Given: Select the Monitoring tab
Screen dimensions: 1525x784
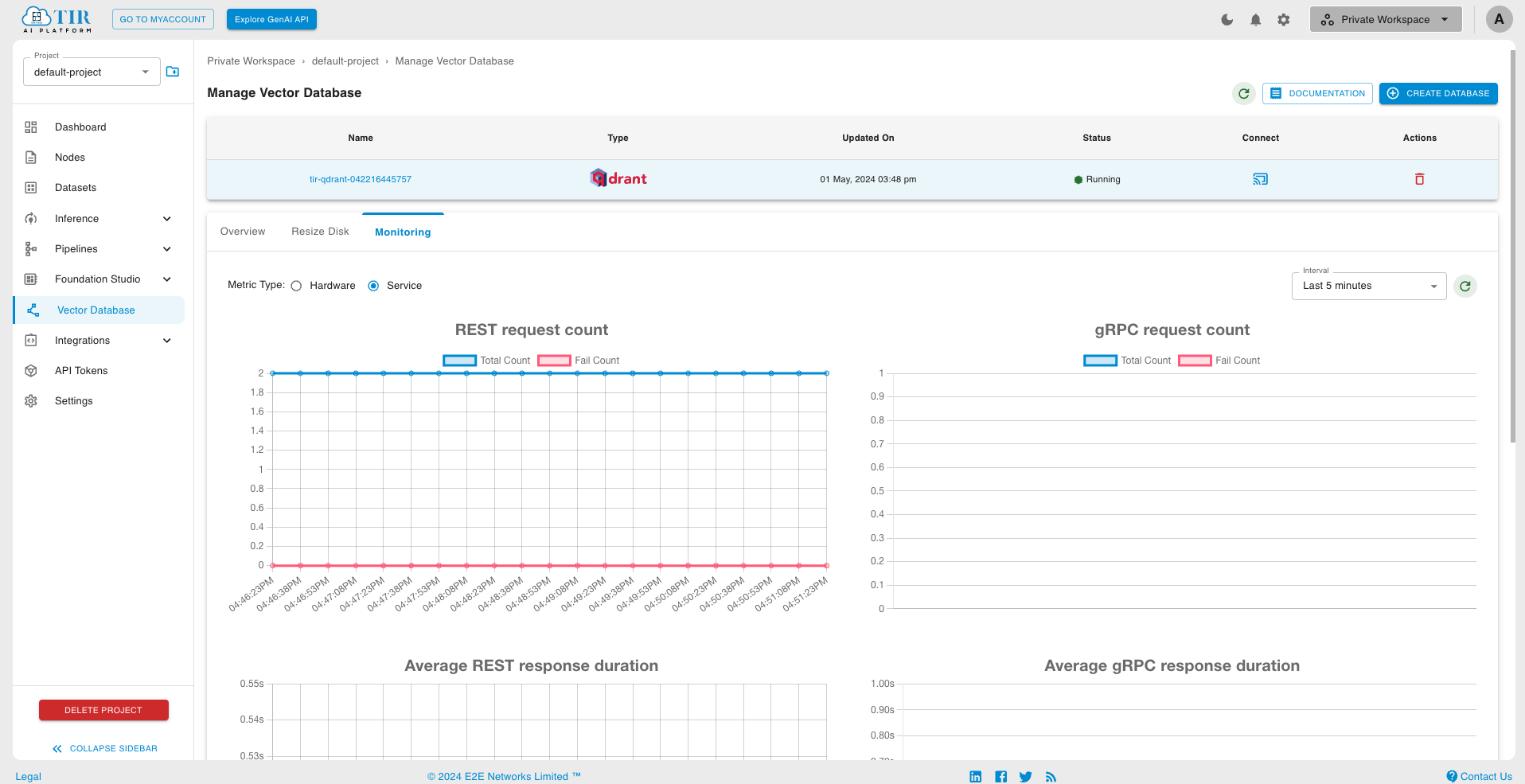Looking at the screenshot, I should point(403,232).
